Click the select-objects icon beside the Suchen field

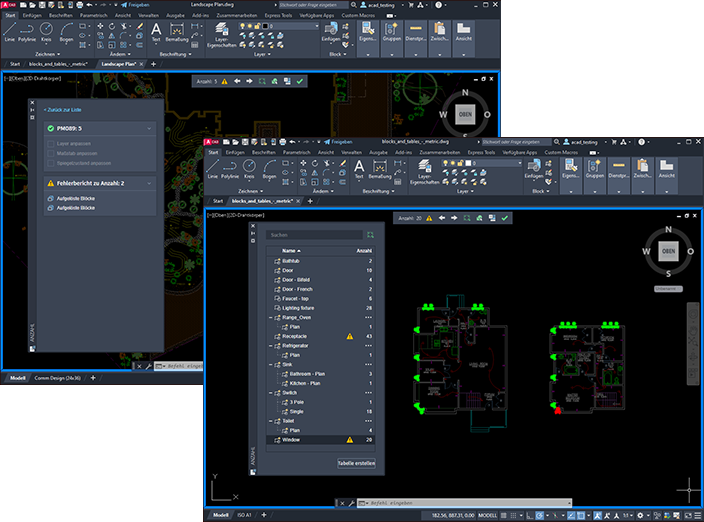370,235
